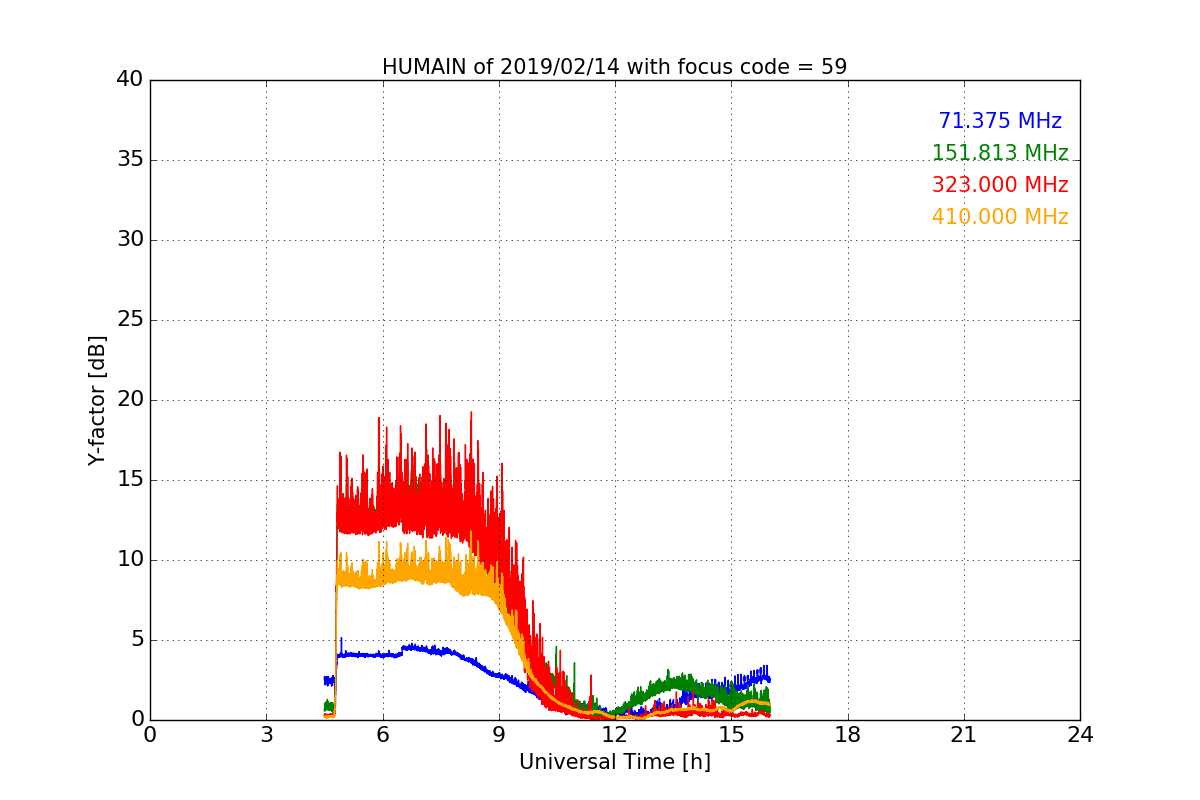Click y-axis tick label 25
The height and width of the screenshot is (800, 1200).
coord(130,320)
